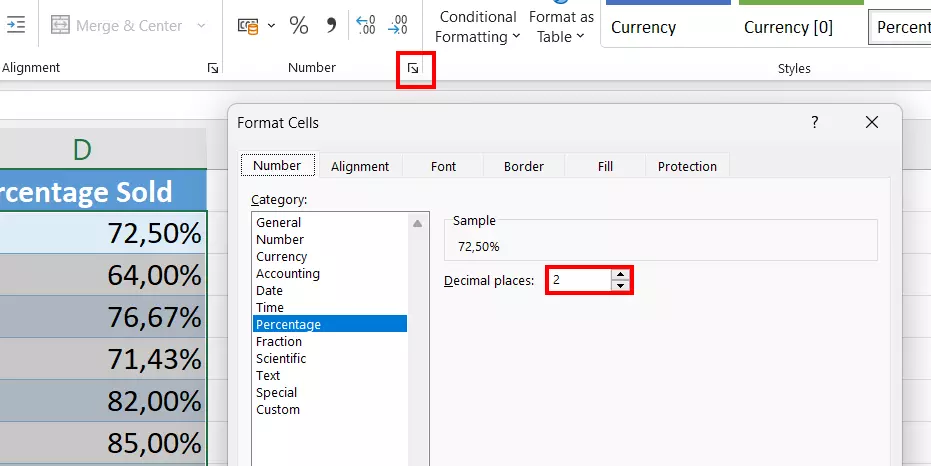Open the Fill tab
931x466 pixels.
(605, 166)
